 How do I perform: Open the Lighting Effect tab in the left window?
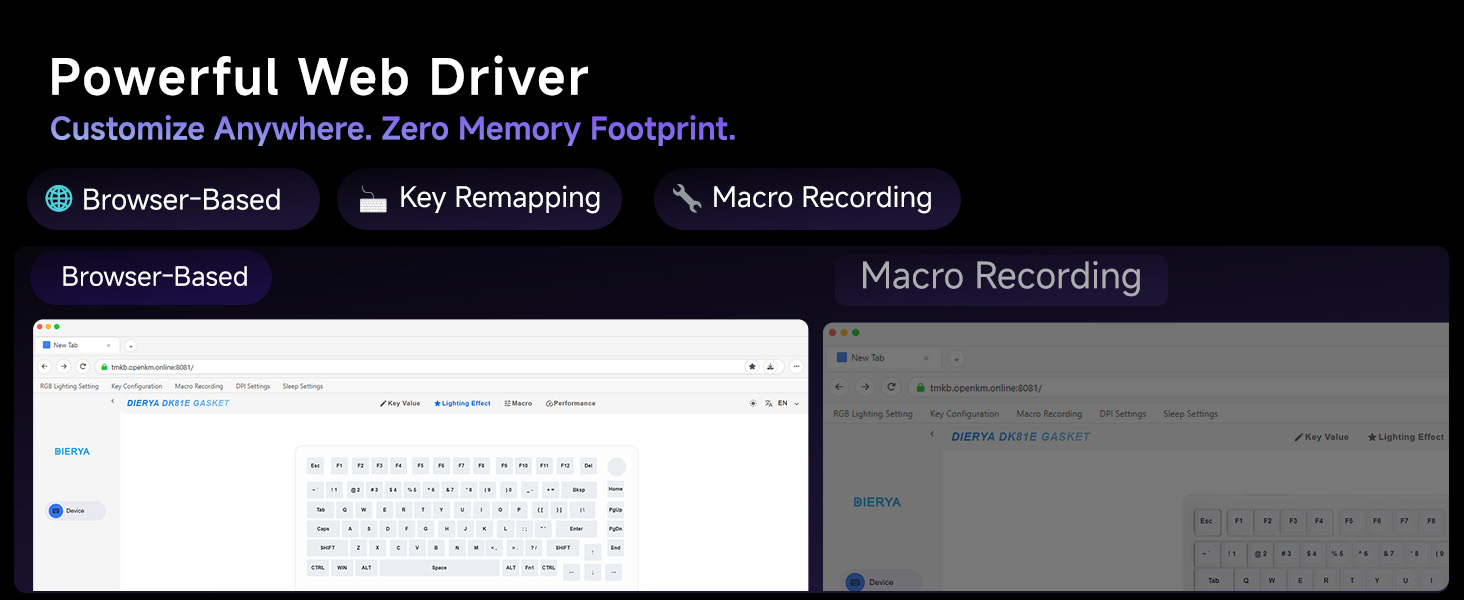pyautogui.click(x=462, y=404)
